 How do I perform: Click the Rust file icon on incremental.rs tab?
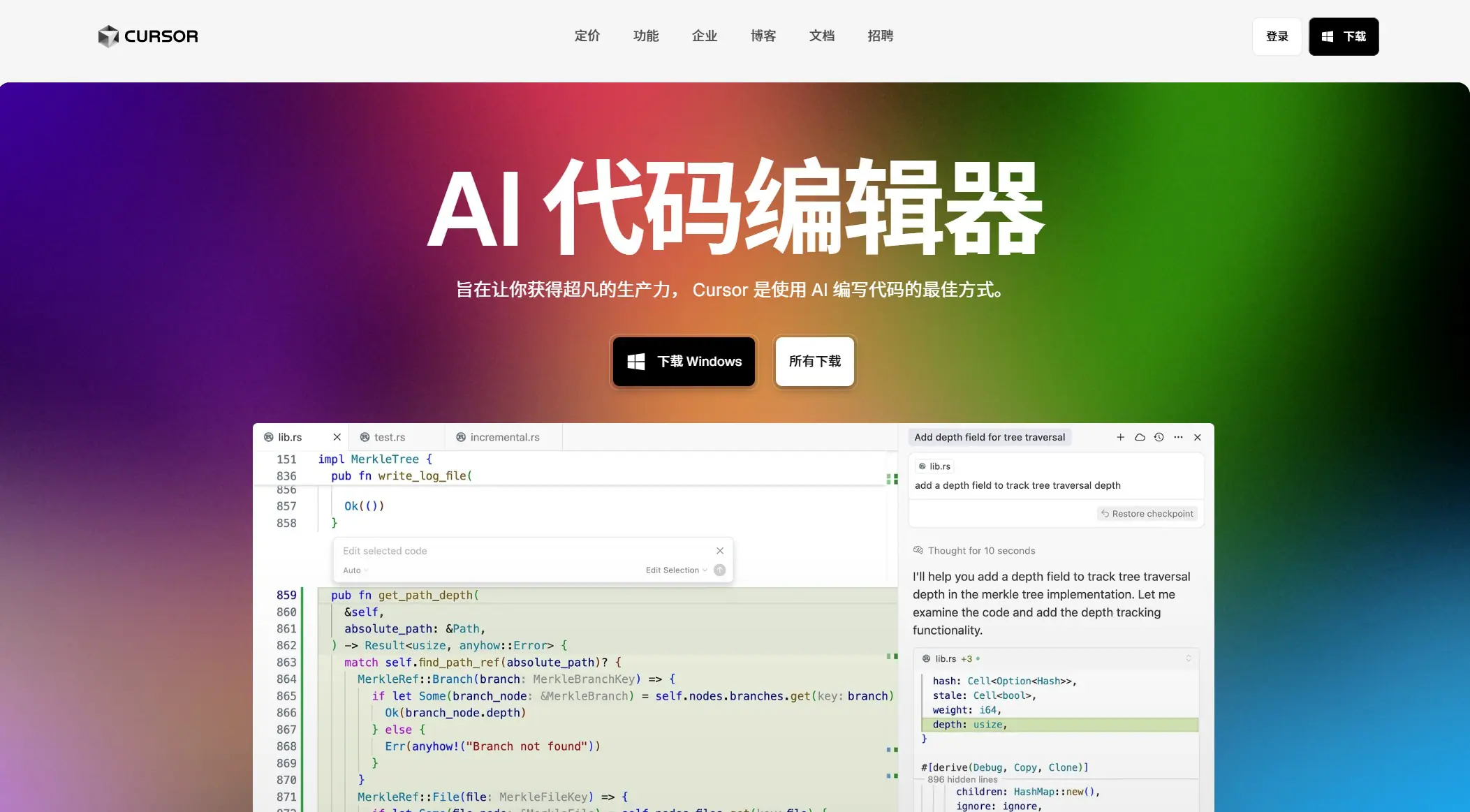click(461, 437)
